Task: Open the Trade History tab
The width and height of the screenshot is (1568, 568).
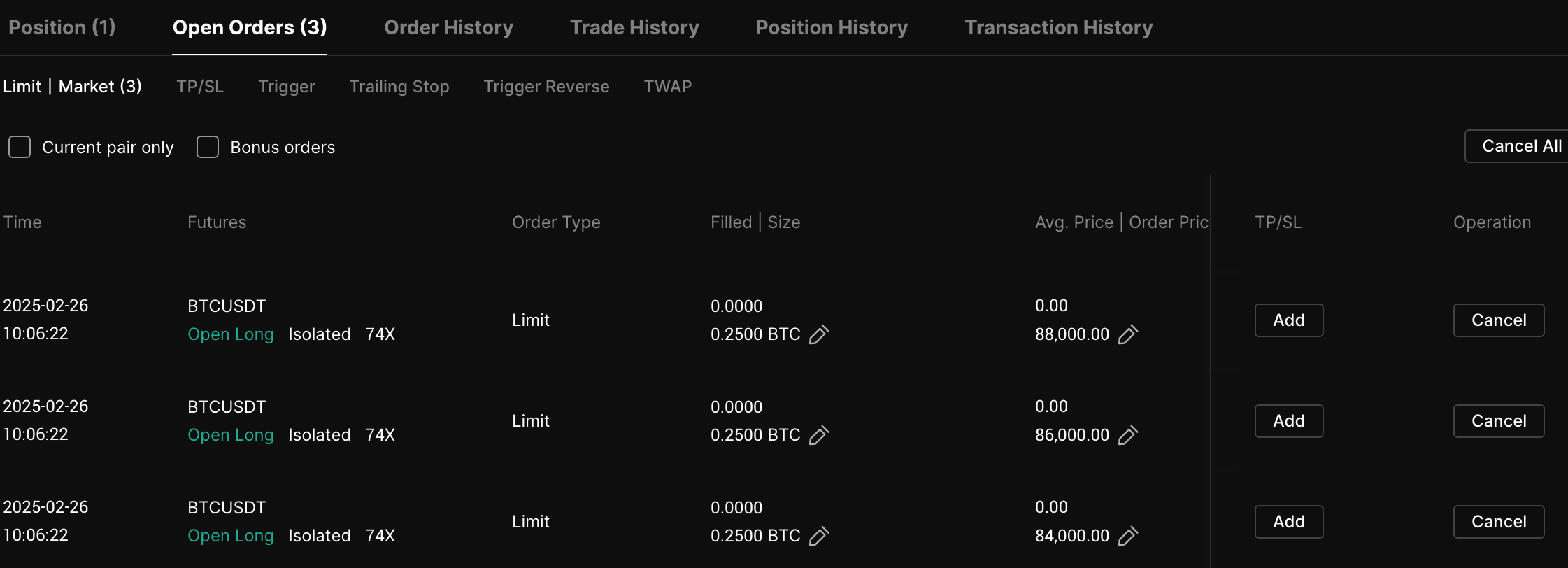Action: click(634, 27)
